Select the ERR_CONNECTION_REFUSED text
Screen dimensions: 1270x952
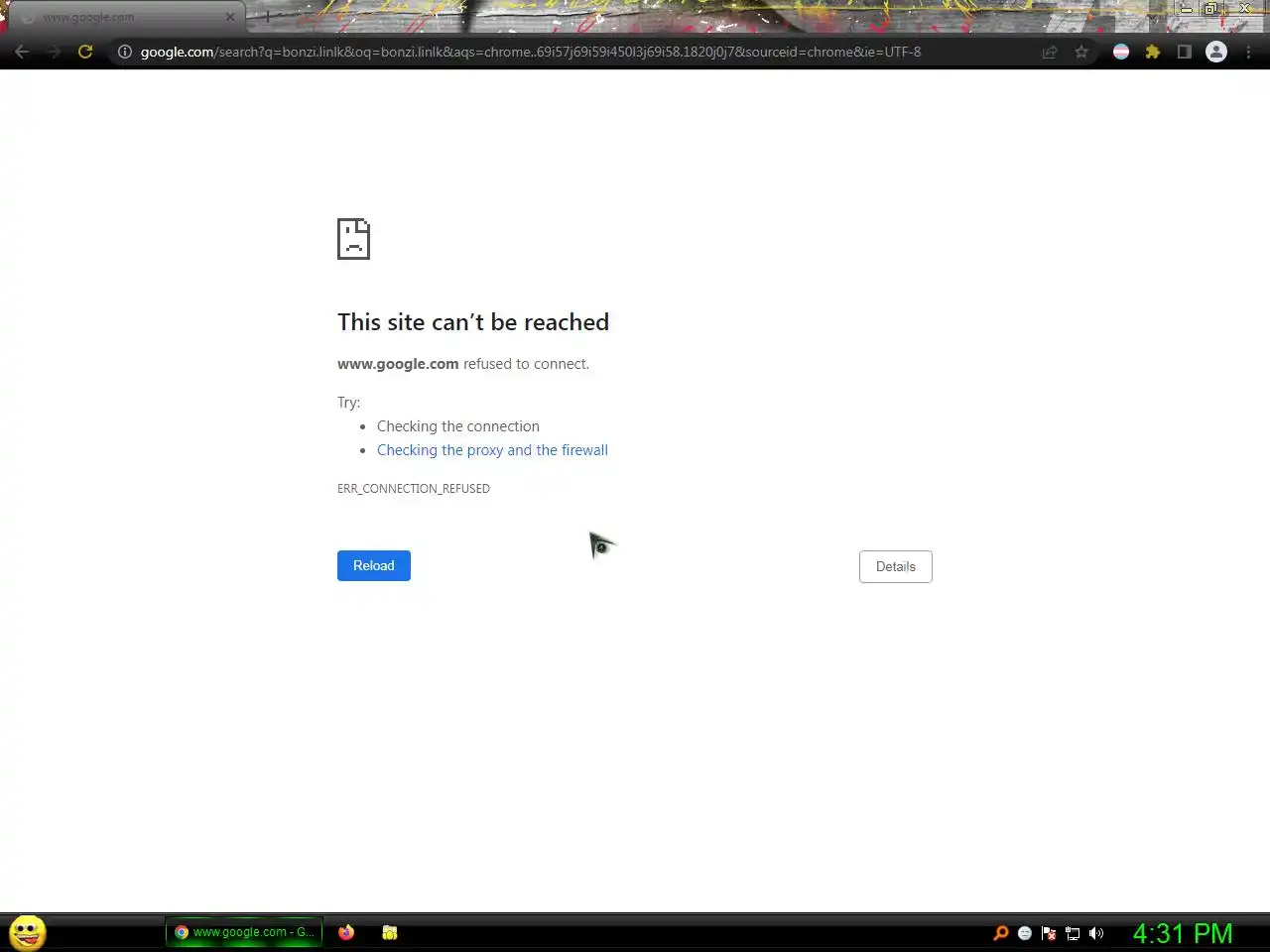coord(414,488)
